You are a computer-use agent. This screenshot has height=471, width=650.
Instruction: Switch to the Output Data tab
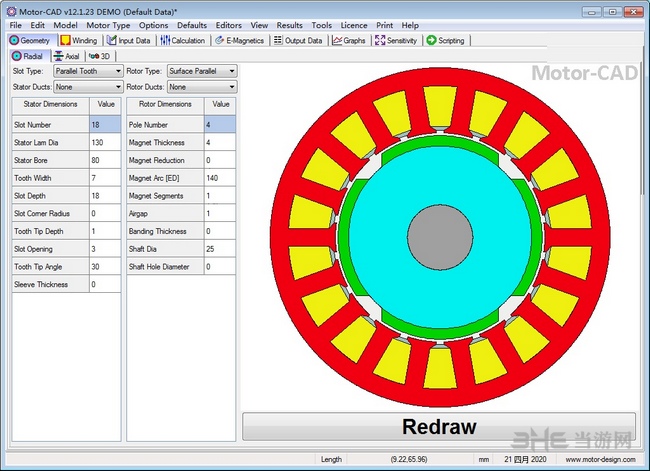point(298,41)
